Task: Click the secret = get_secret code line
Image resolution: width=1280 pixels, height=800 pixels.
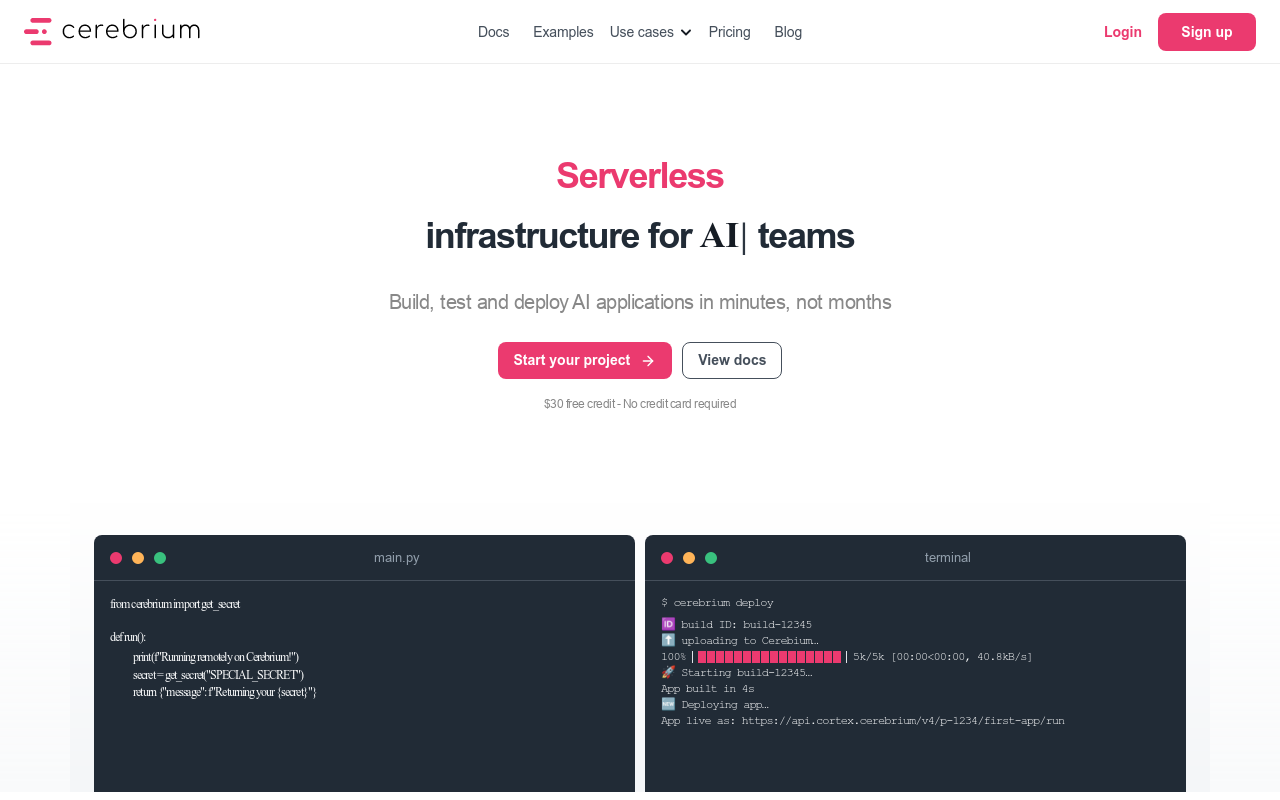Action: 218,675
